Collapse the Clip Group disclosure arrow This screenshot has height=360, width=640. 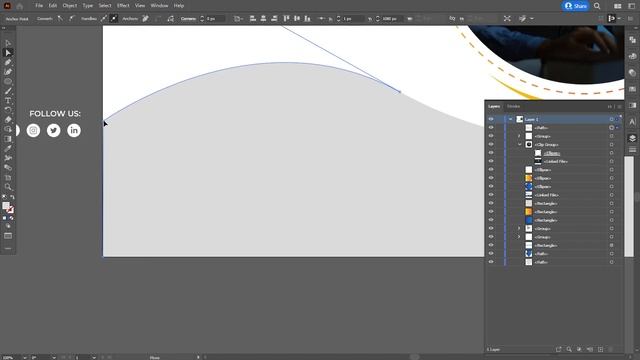pyautogui.click(x=519, y=144)
